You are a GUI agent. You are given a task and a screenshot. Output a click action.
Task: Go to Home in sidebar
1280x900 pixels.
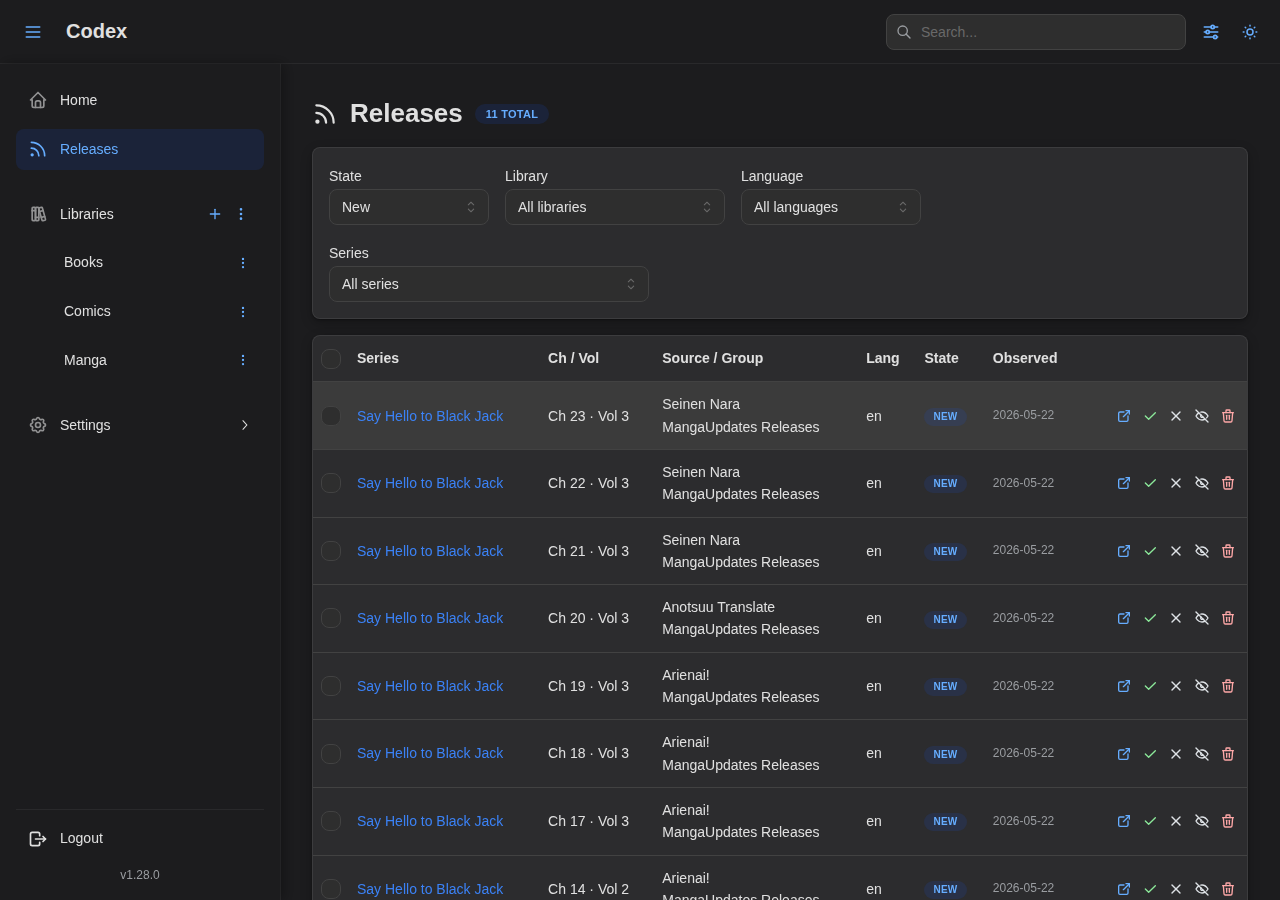click(140, 100)
